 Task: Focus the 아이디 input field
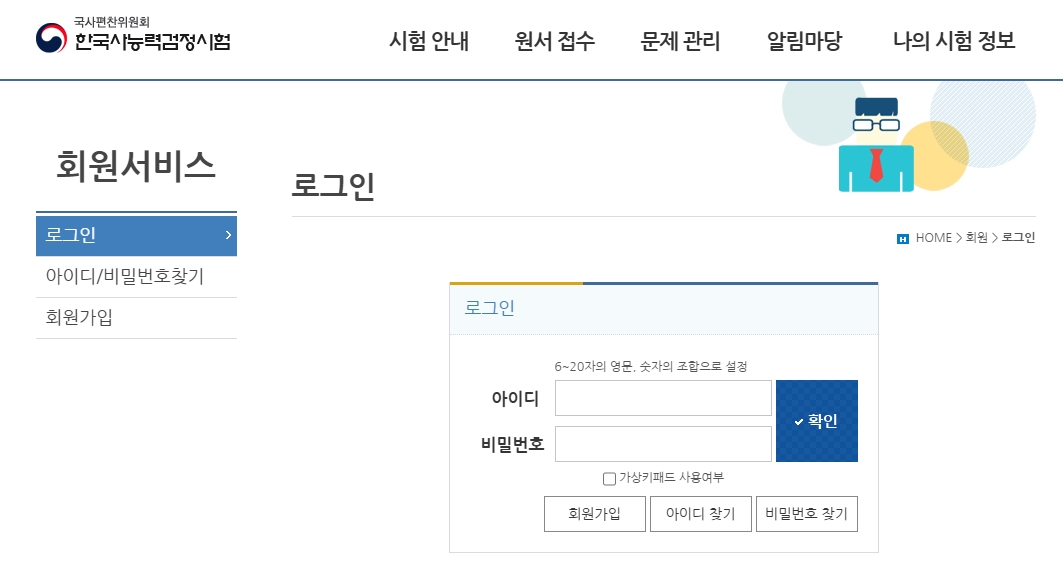pyautogui.click(x=663, y=398)
